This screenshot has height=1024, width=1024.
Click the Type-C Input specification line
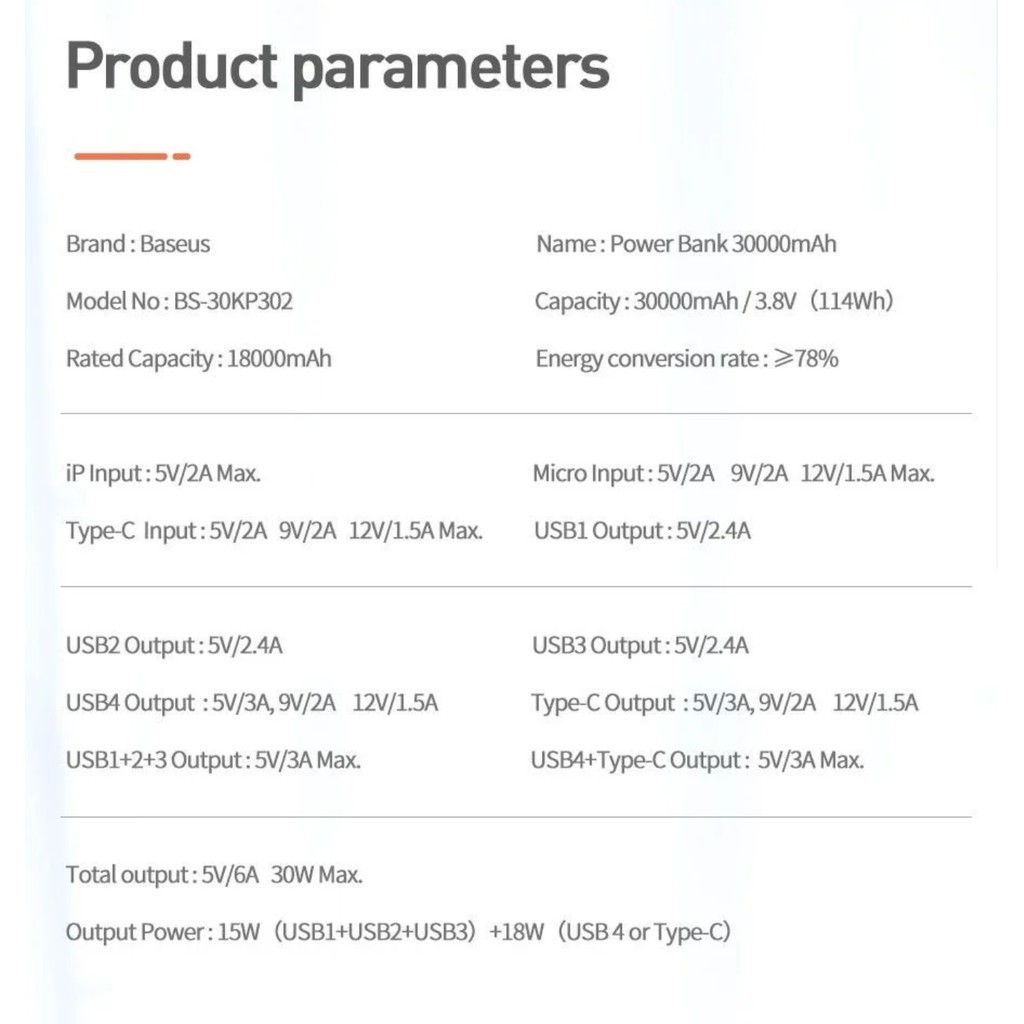point(274,531)
